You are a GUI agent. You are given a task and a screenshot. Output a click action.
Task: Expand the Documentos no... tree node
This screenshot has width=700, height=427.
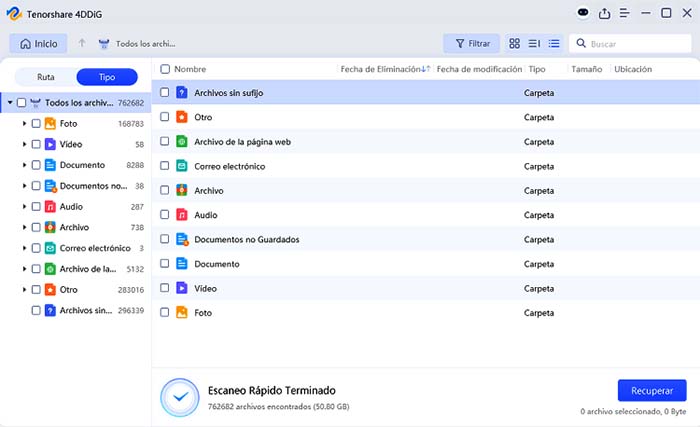coord(25,186)
